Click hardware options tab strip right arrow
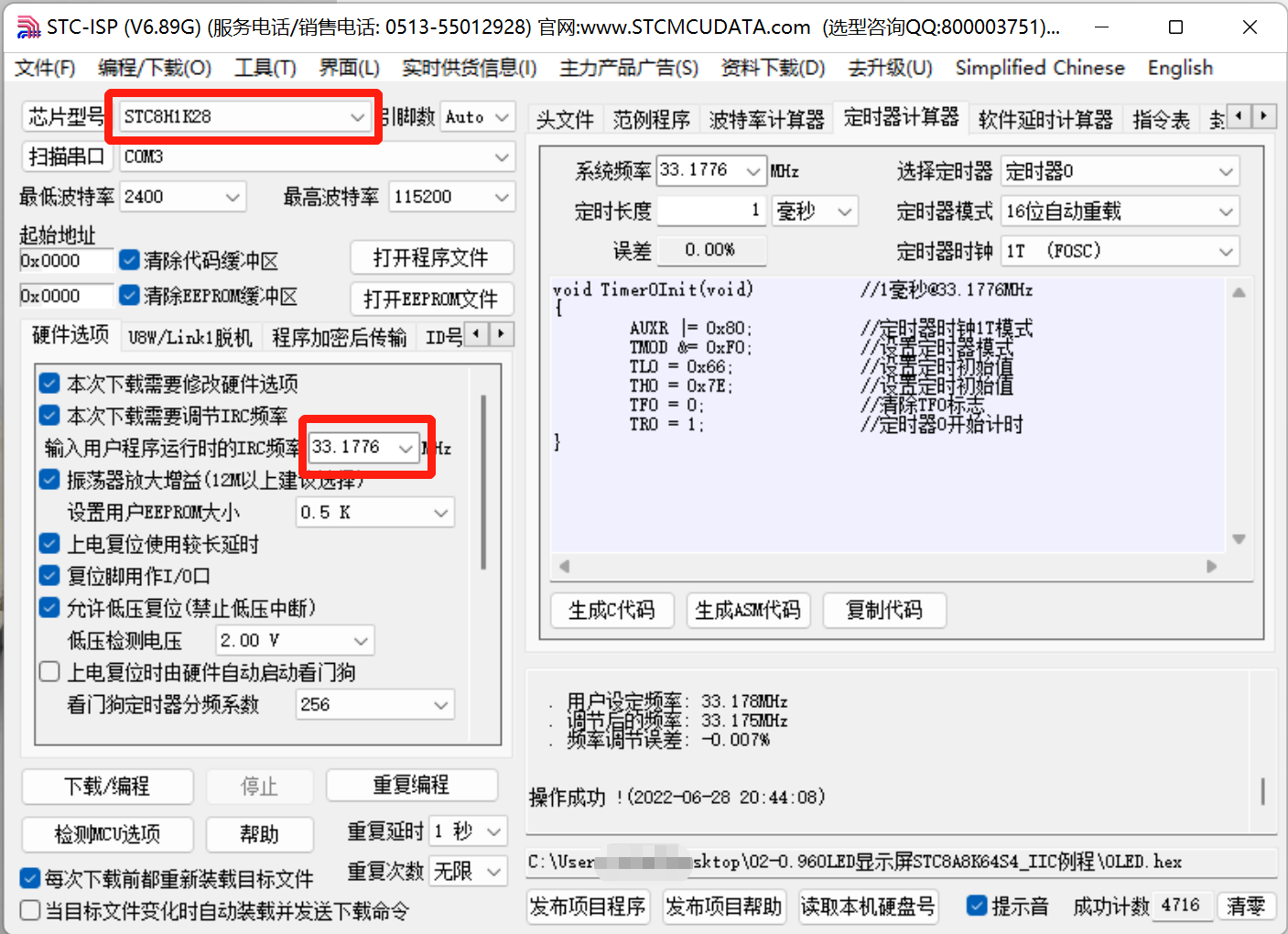1288x934 pixels. 502,334
